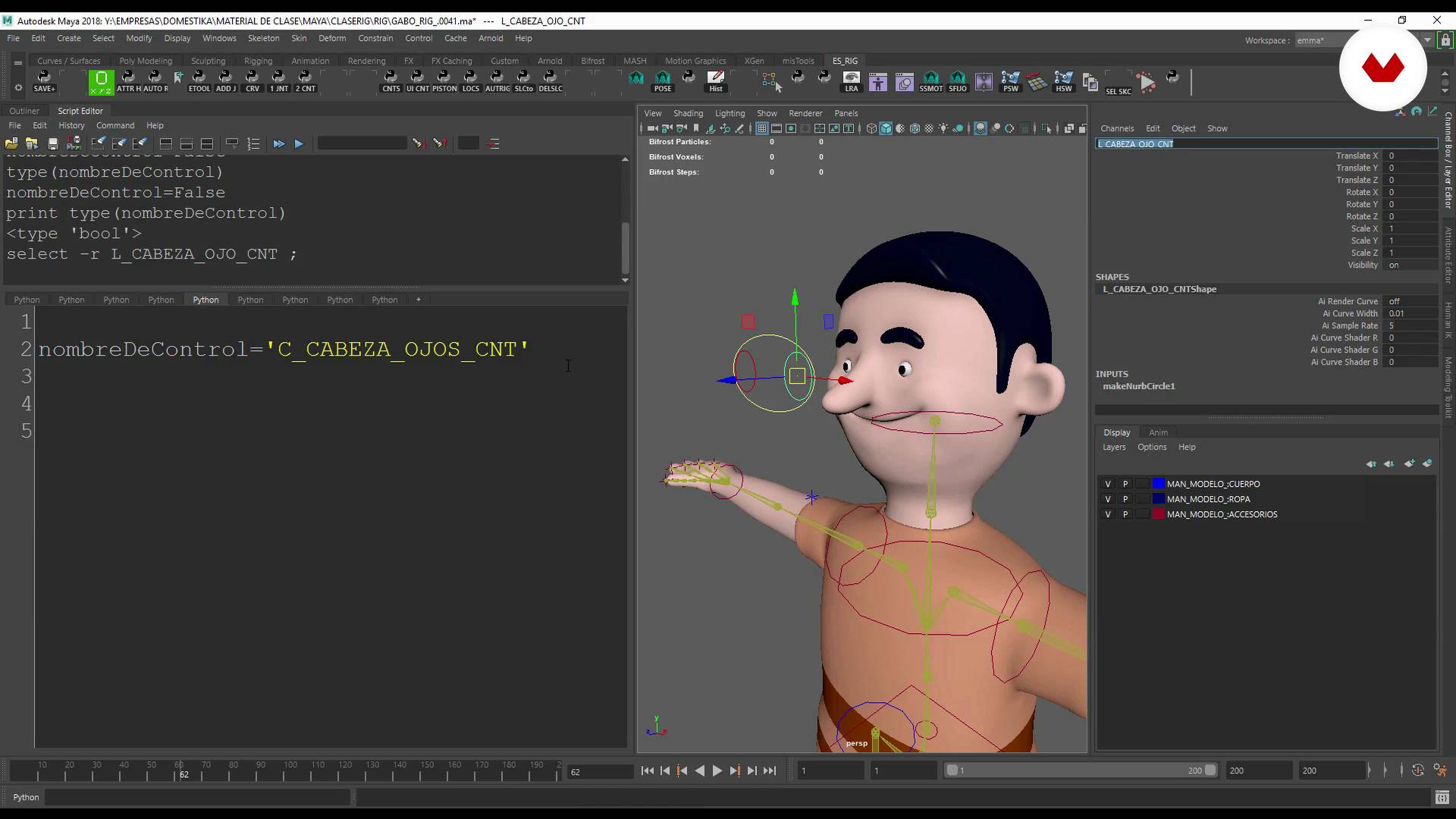This screenshot has height=819, width=1456.
Task: Toggle visibility V for MAN_MODELO_:CUERPO layer
Action: click(1108, 484)
